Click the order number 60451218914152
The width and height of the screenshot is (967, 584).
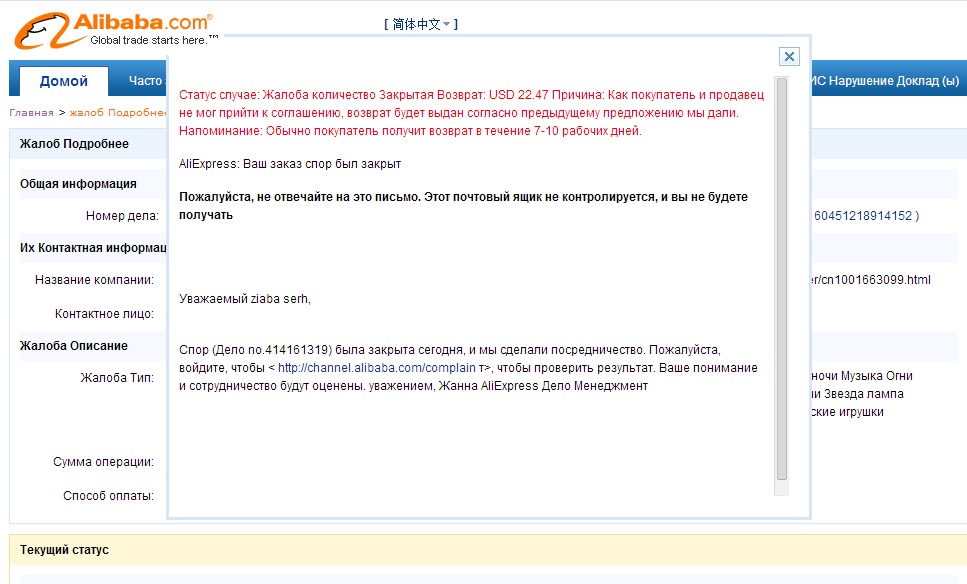[x=863, y=216]
